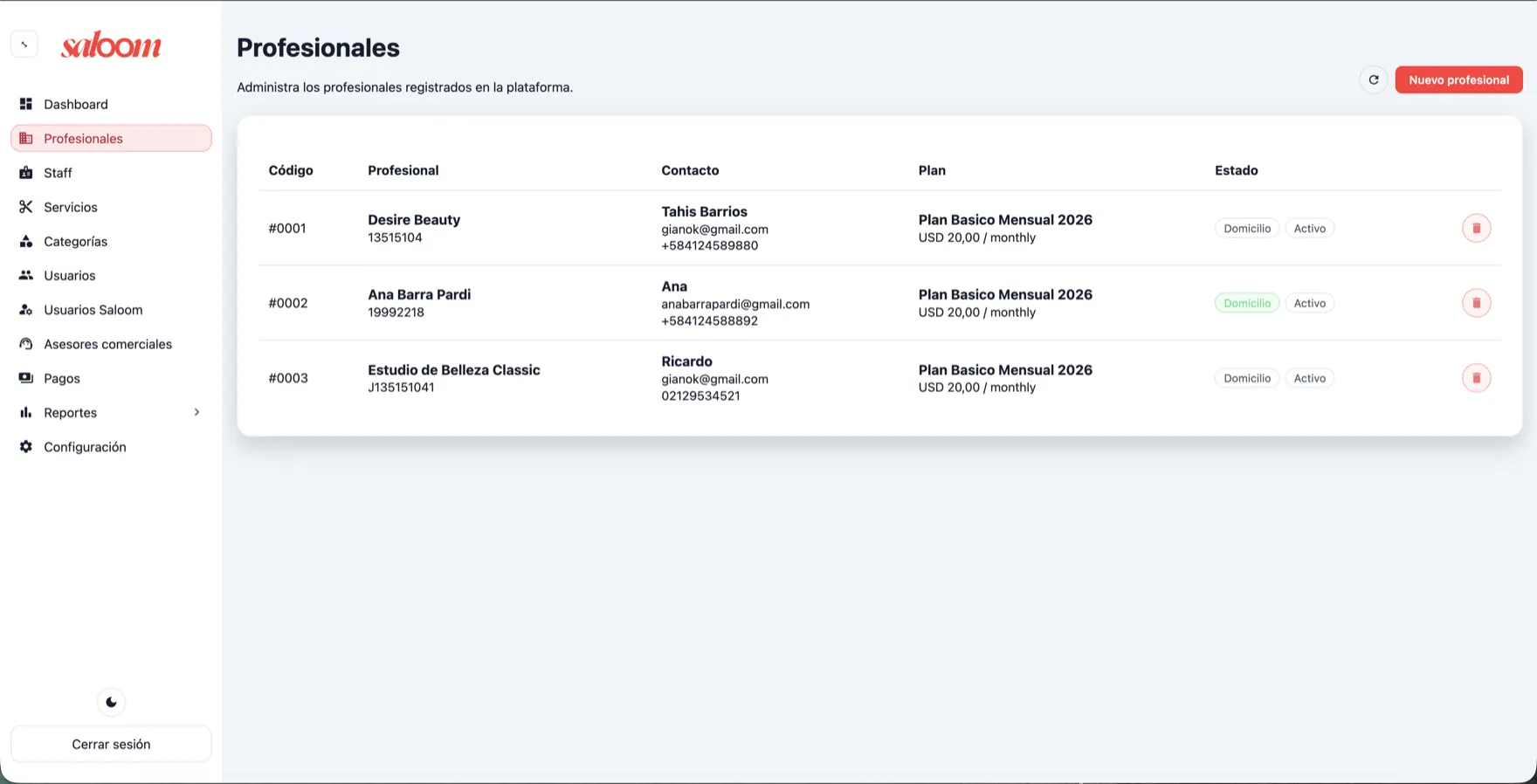Toggle dark mode with moon icon
This screenshot has width=1537, height=784.
[x=111, y=702]
